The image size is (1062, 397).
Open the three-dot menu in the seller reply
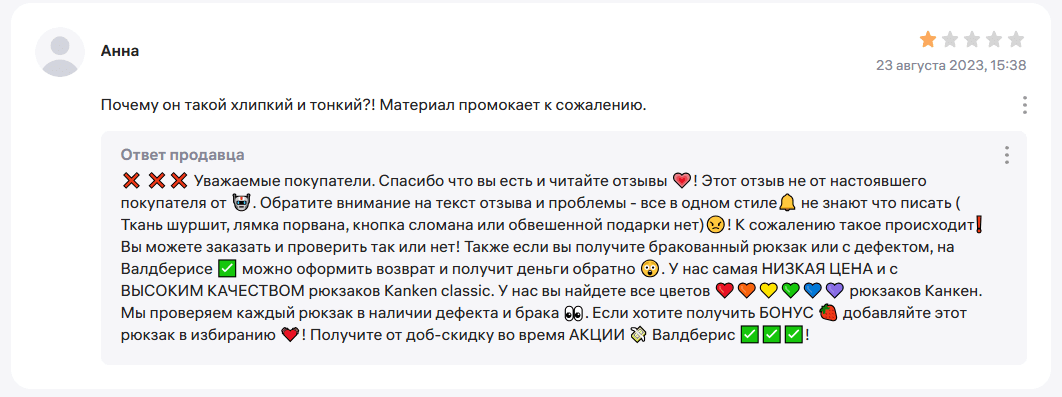[x=1007, y=155]
